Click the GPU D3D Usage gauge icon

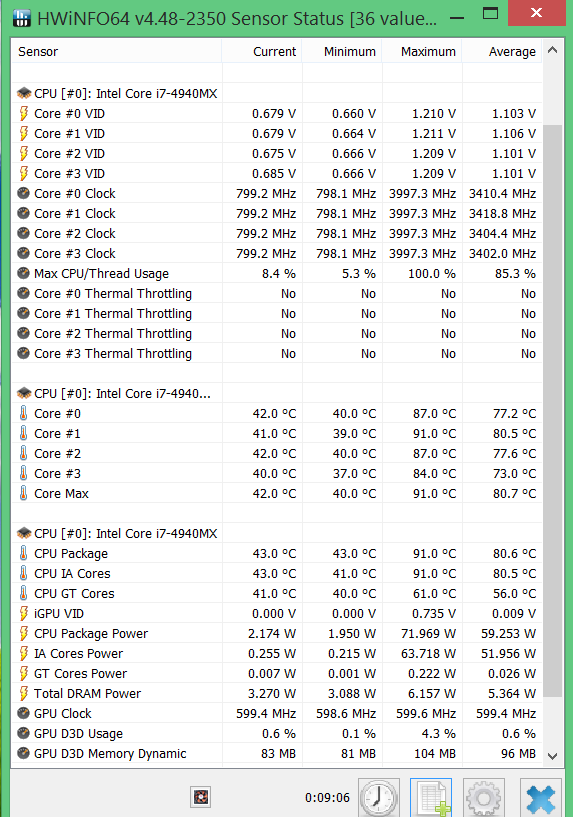23,733
